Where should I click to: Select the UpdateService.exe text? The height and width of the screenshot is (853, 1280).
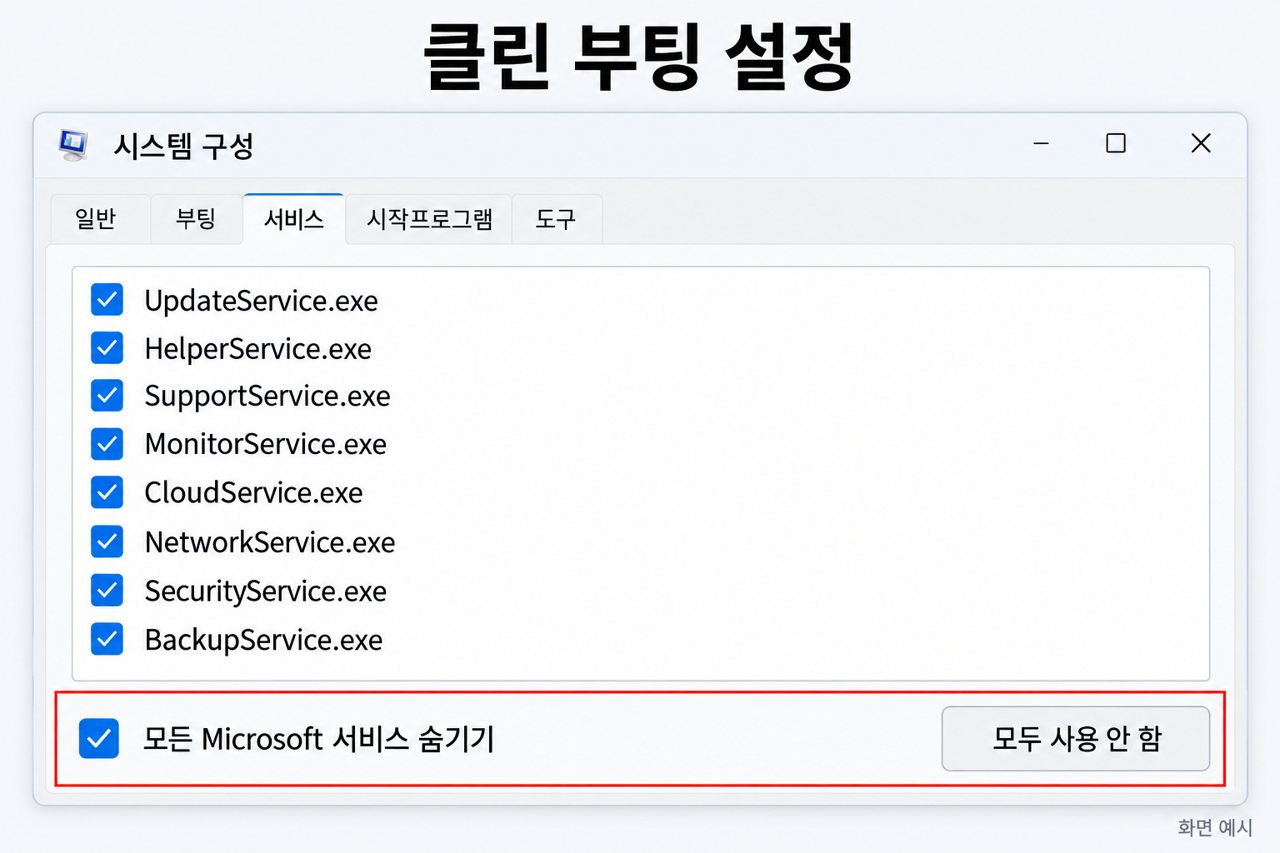pos(261,300)
